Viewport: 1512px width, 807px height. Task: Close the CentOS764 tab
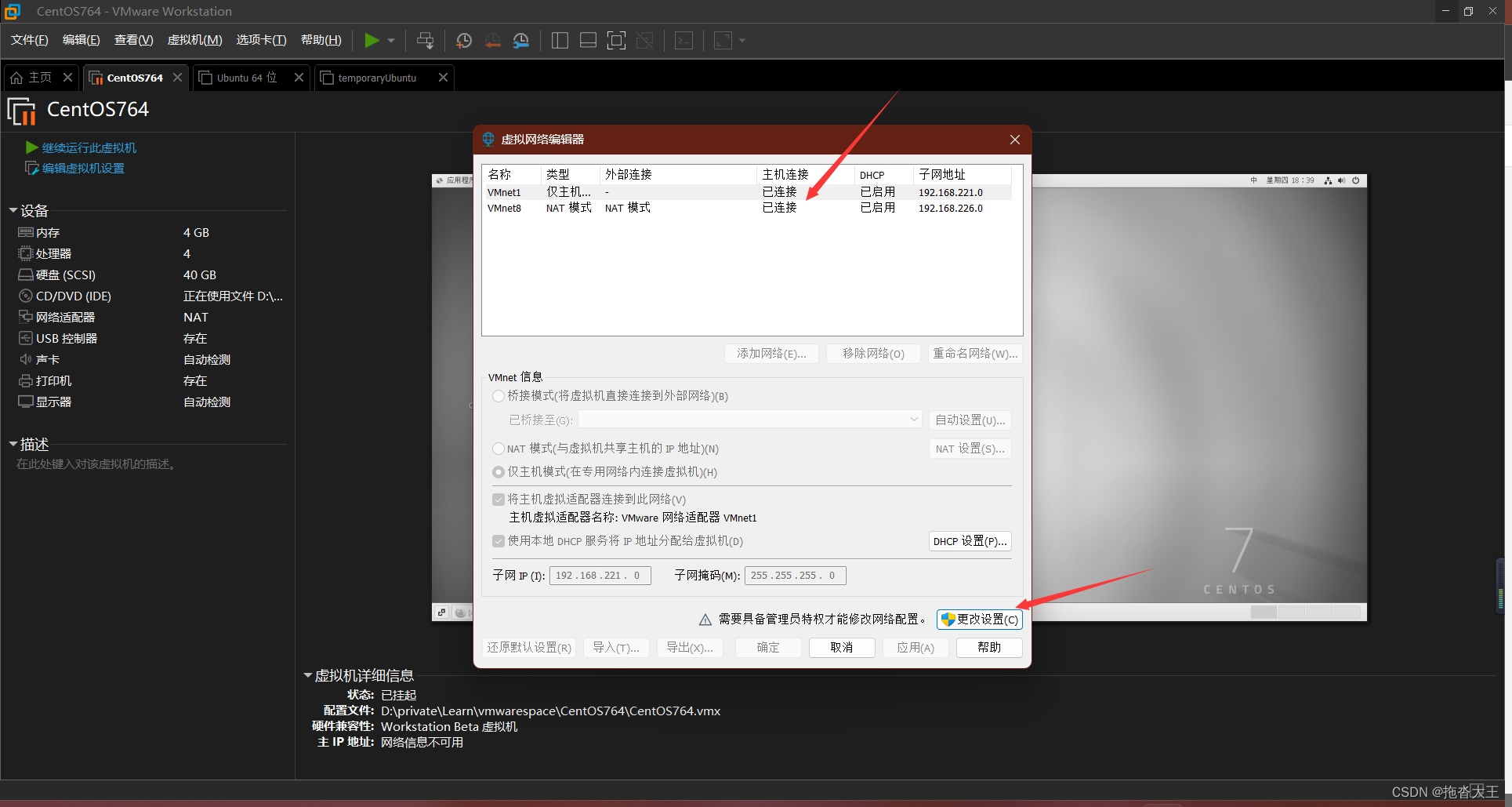pyautogui.click(x=178, y=77)
